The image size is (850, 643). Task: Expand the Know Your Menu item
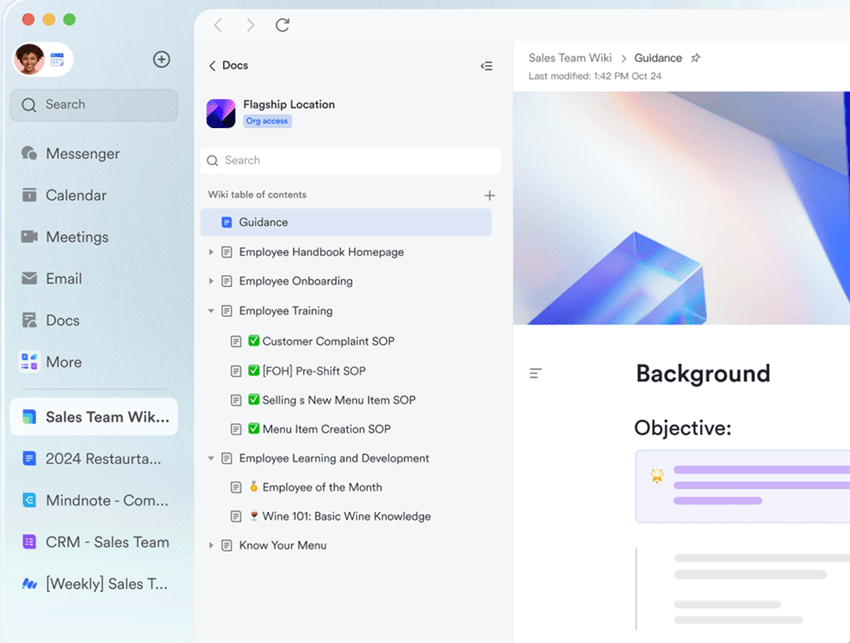click(x=211, y=545)
